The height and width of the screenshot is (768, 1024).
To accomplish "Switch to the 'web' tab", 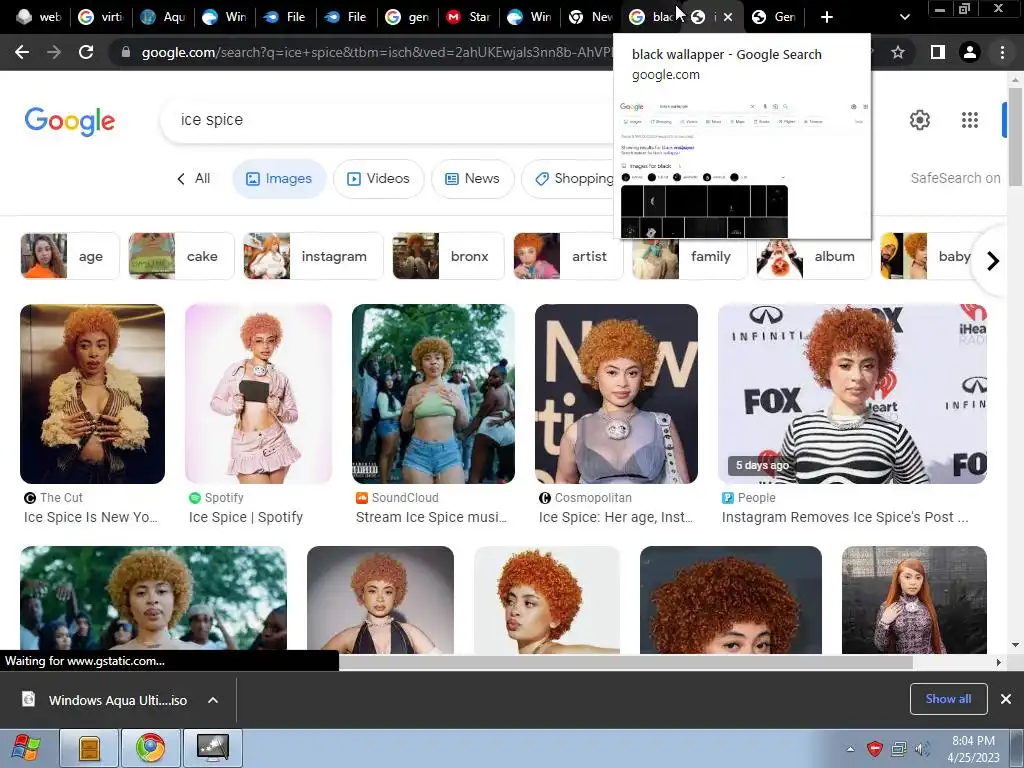I will click(x=39, y=17).
